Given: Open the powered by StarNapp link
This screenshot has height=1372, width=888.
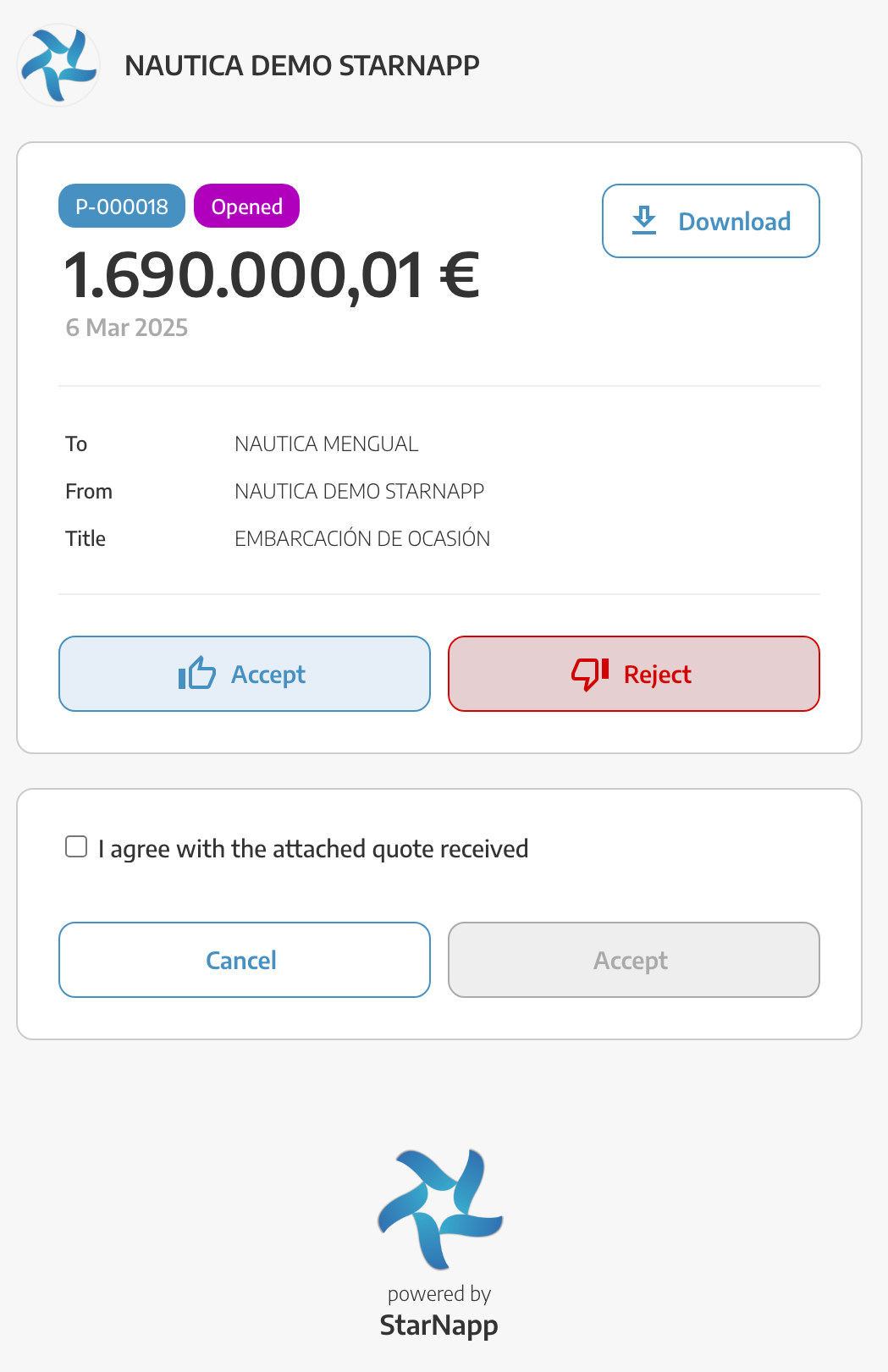Looking at the screenshot, I should tap(439, 1314).
